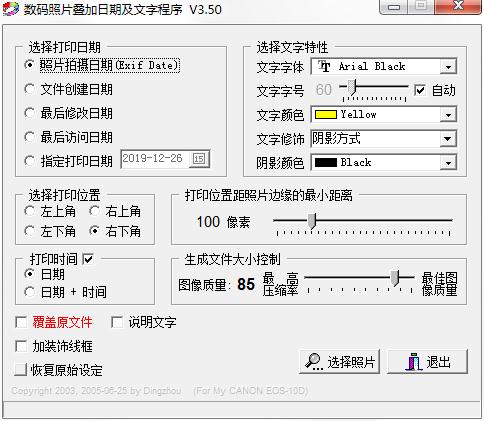Check the 恢复原始设定 box
484x421 pixels.
pyautogui.click(x=21, y=370)
